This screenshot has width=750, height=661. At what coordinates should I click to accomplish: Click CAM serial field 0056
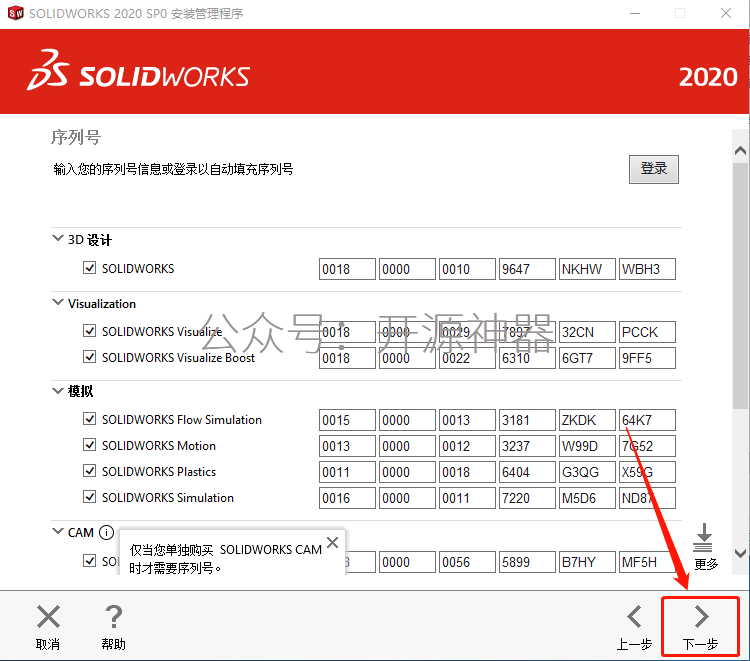click(467, 562)
